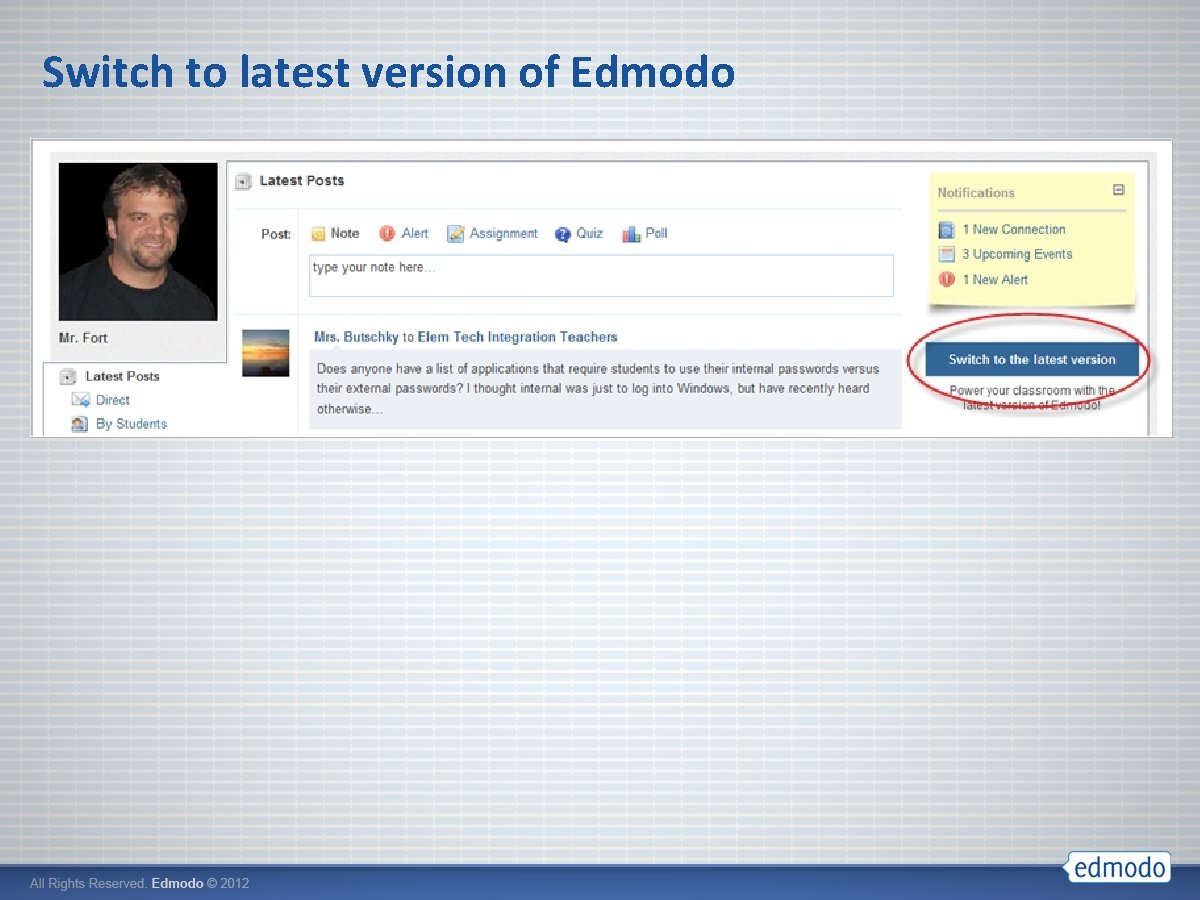Open the Assignment post icon

(456, 233)
